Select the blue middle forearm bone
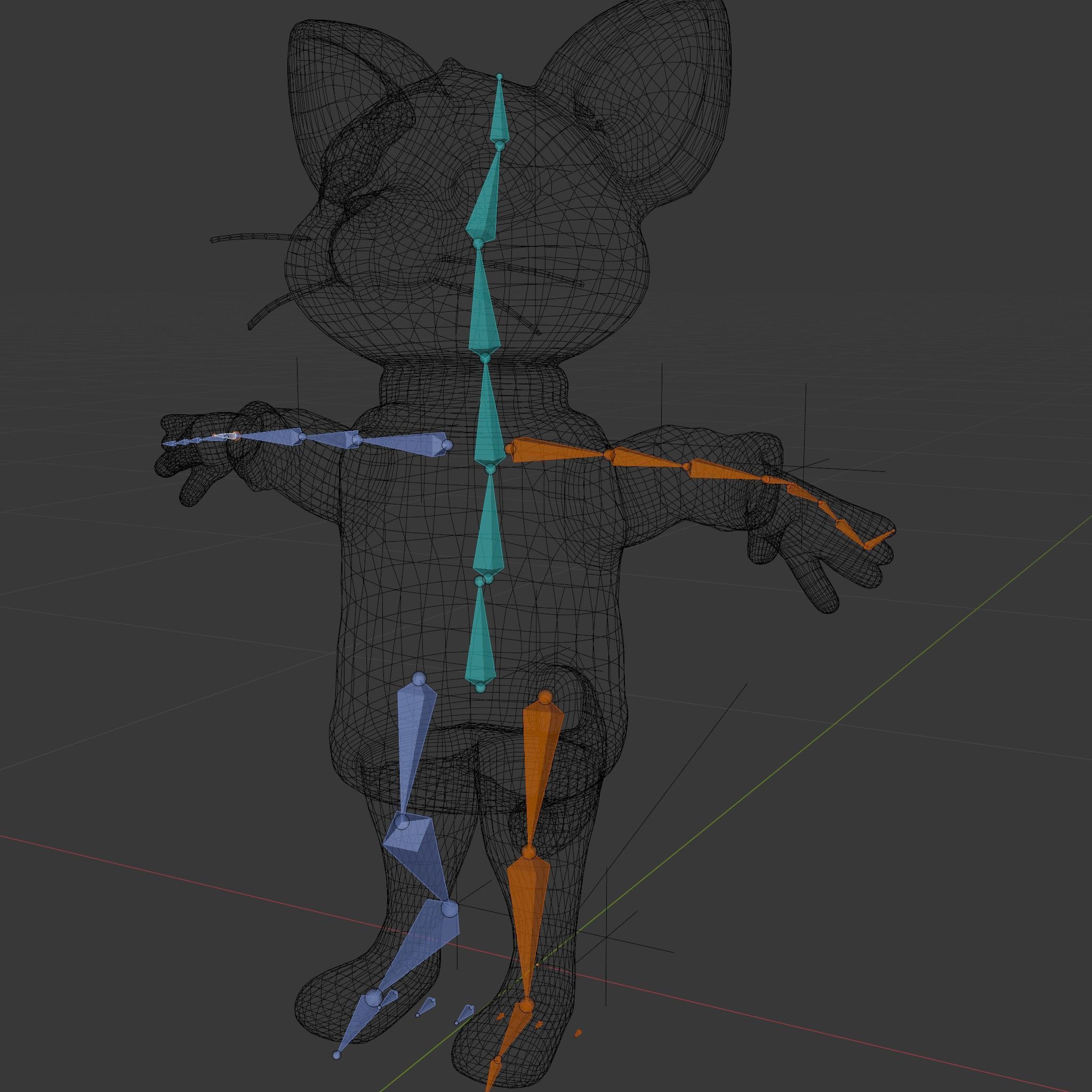 331,439
